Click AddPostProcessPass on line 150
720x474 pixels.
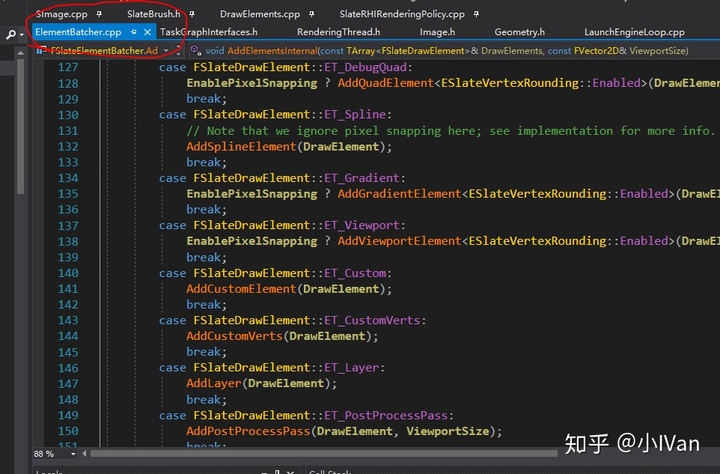pos(248,431)
